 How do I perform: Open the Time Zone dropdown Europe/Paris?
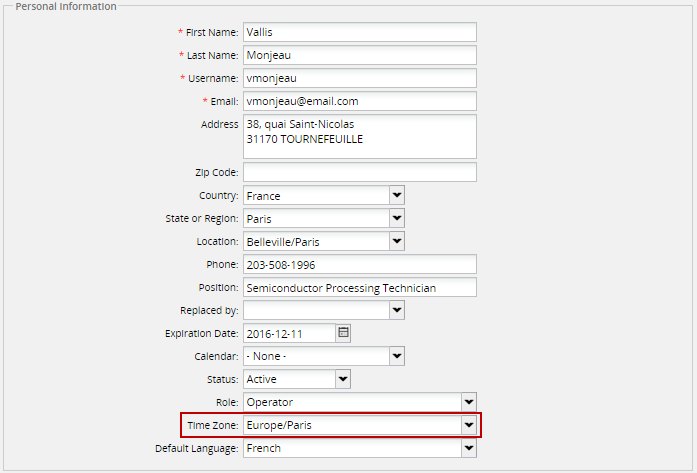click(x=468, y=425)
